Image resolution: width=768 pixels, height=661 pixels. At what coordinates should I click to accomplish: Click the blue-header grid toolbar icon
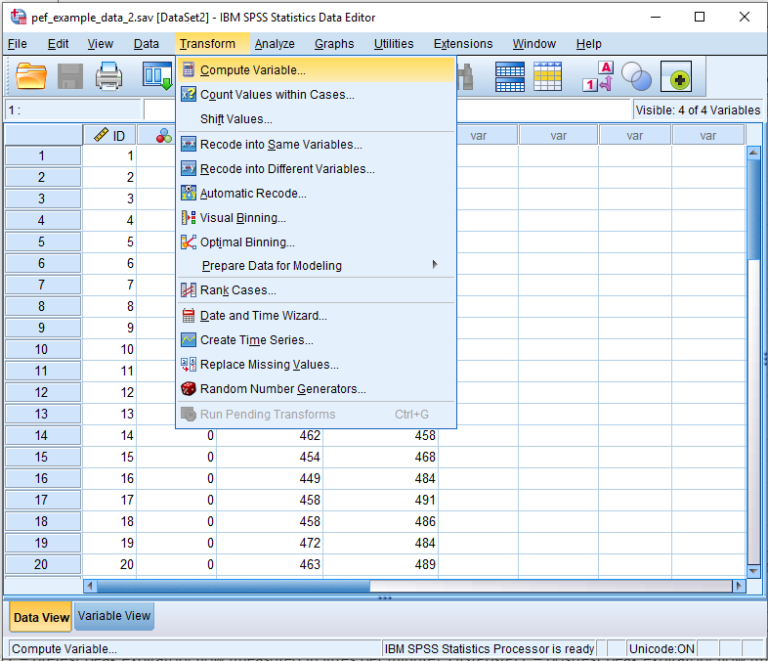coord(510,77)
